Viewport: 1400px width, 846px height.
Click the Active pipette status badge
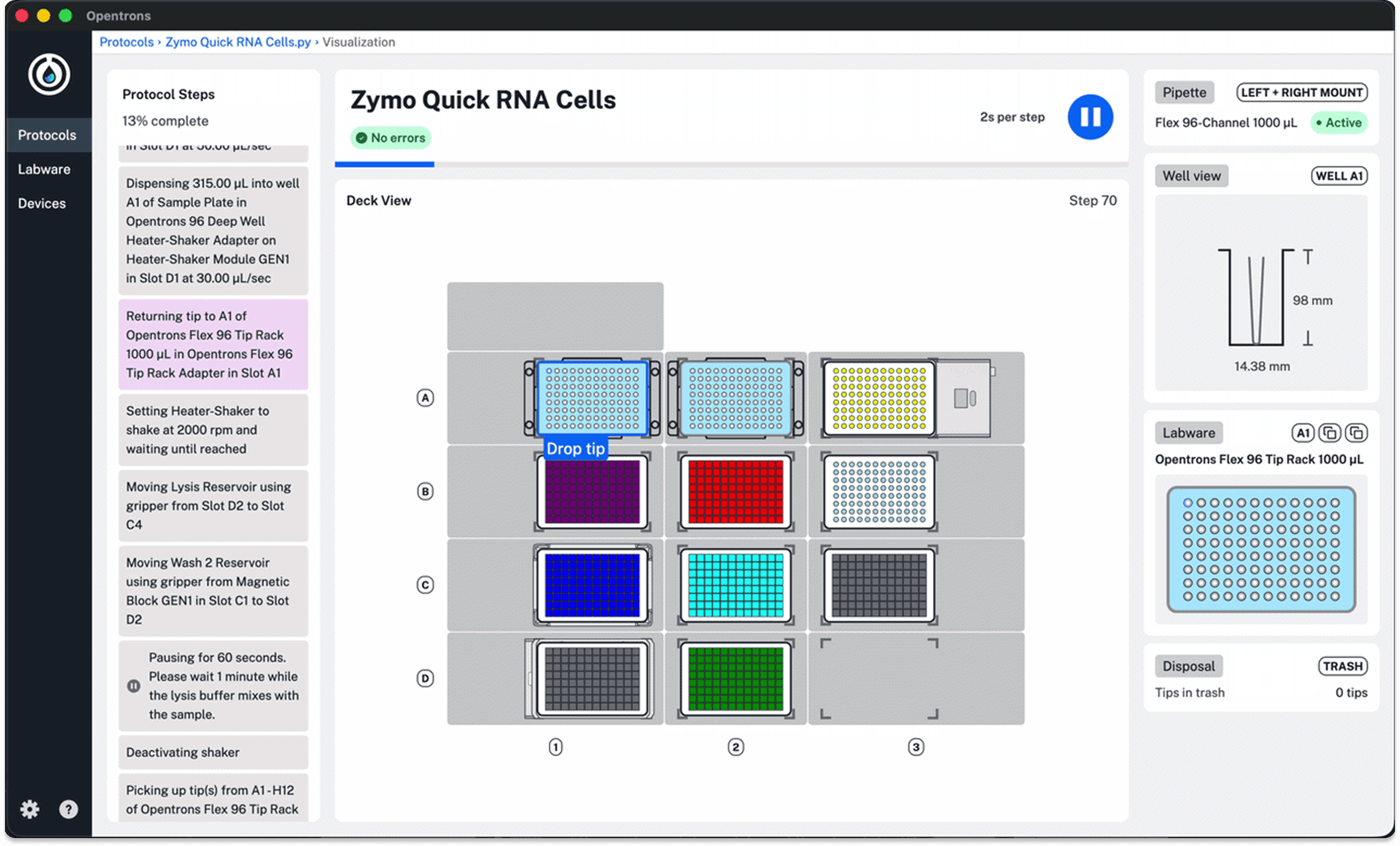1339,123
